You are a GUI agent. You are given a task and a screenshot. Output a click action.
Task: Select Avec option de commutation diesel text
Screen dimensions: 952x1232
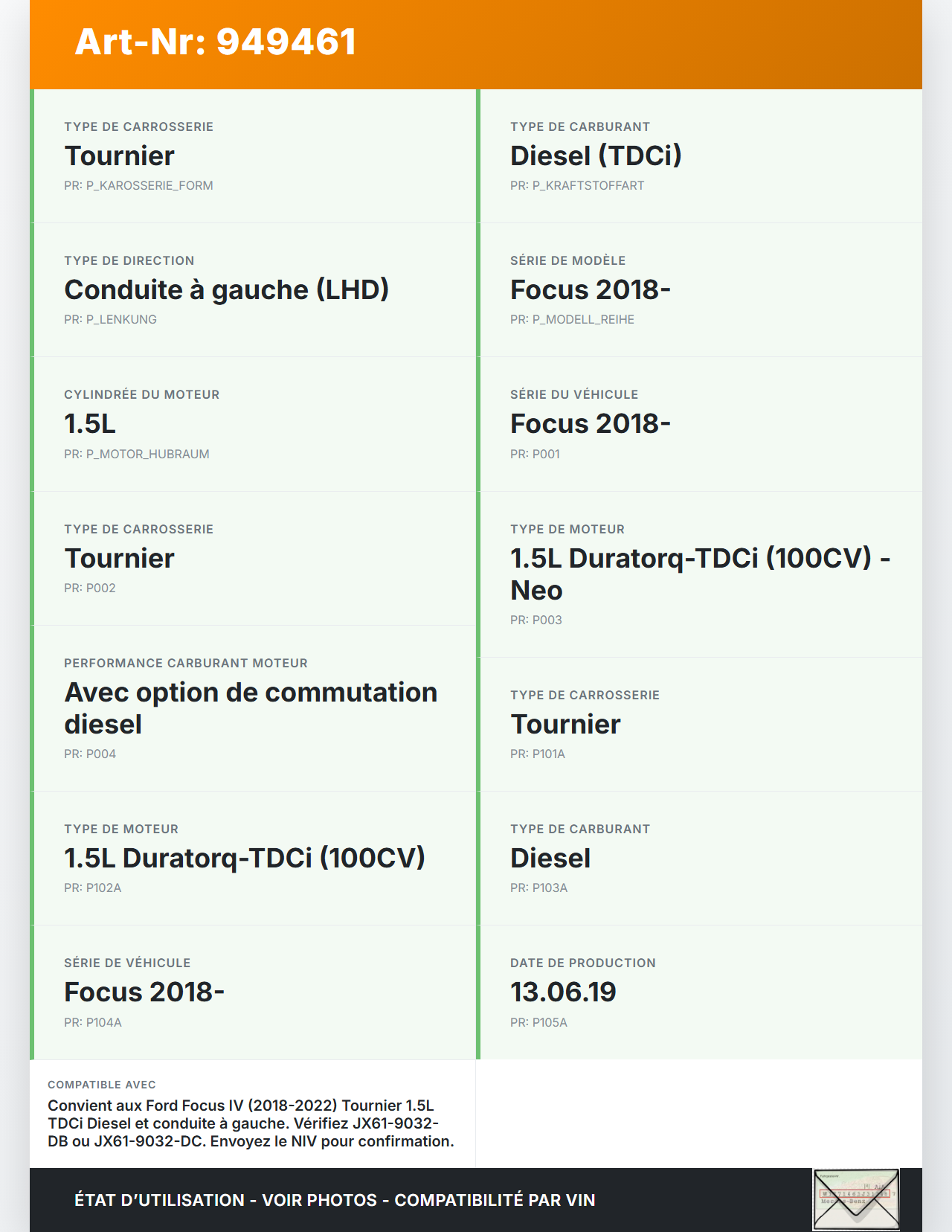coord(251,708)
